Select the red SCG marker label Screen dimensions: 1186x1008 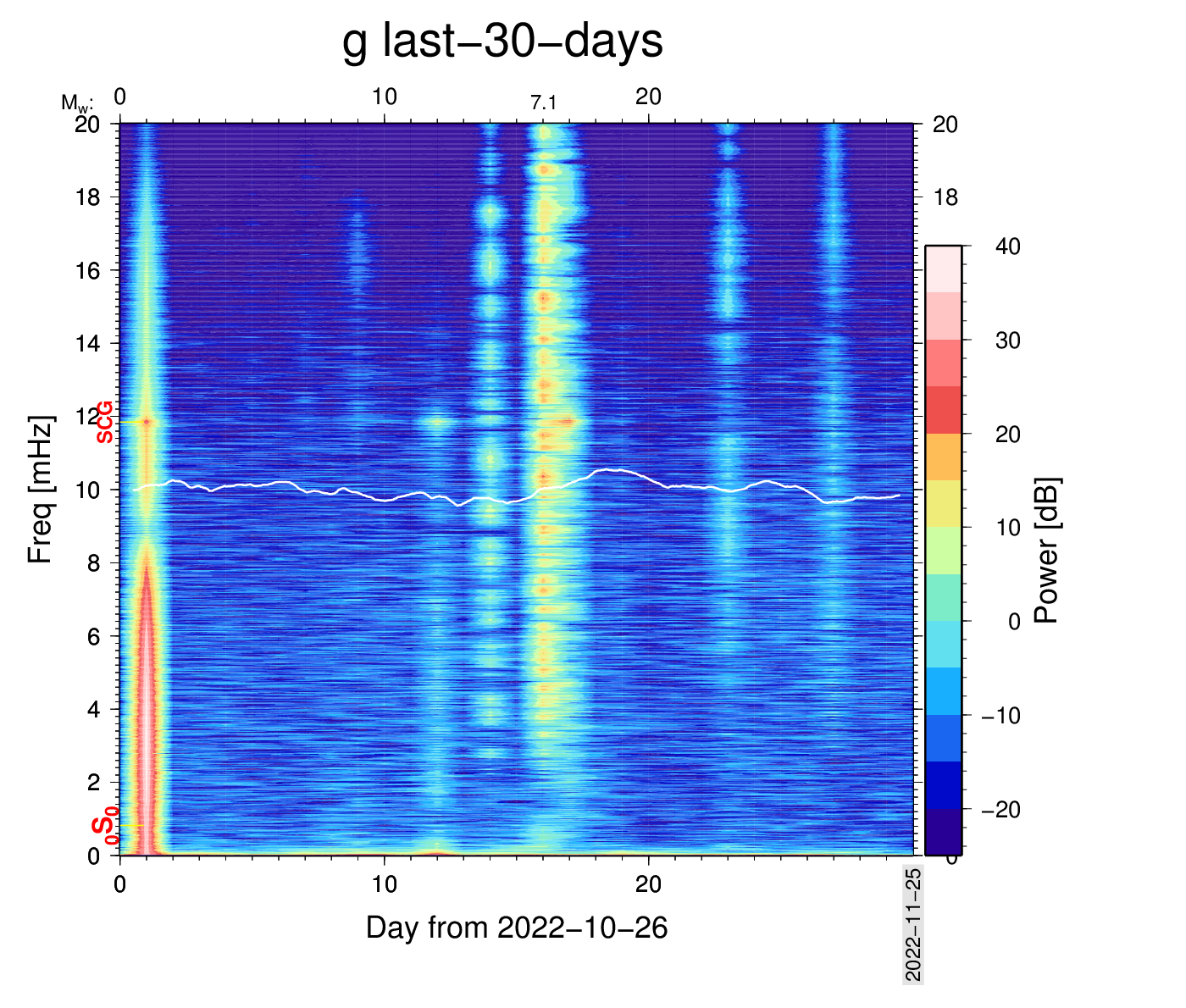(104, 422)
